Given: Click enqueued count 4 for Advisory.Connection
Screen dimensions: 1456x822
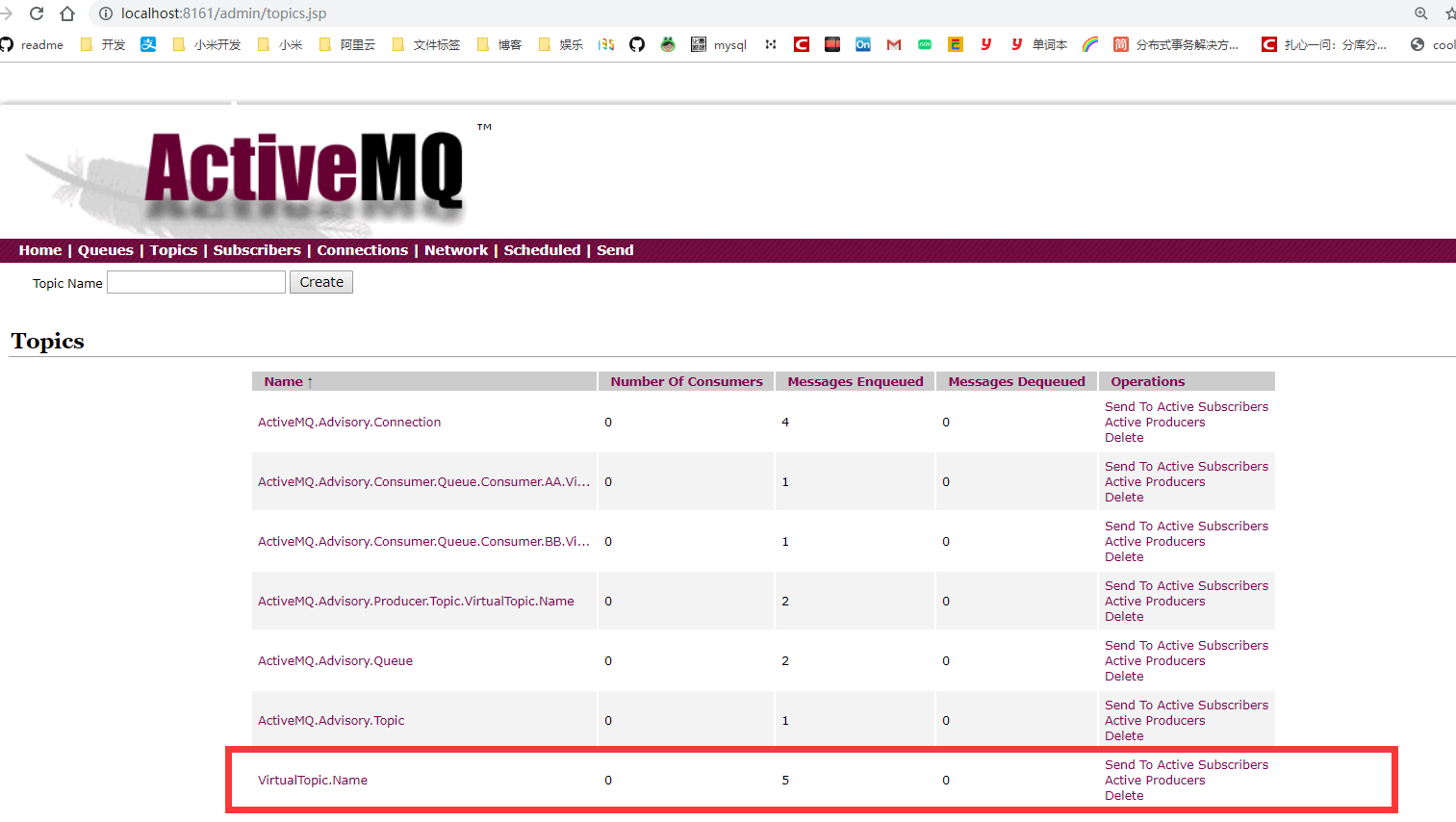Looking at the screenshot, I should (x=785, y=423).
